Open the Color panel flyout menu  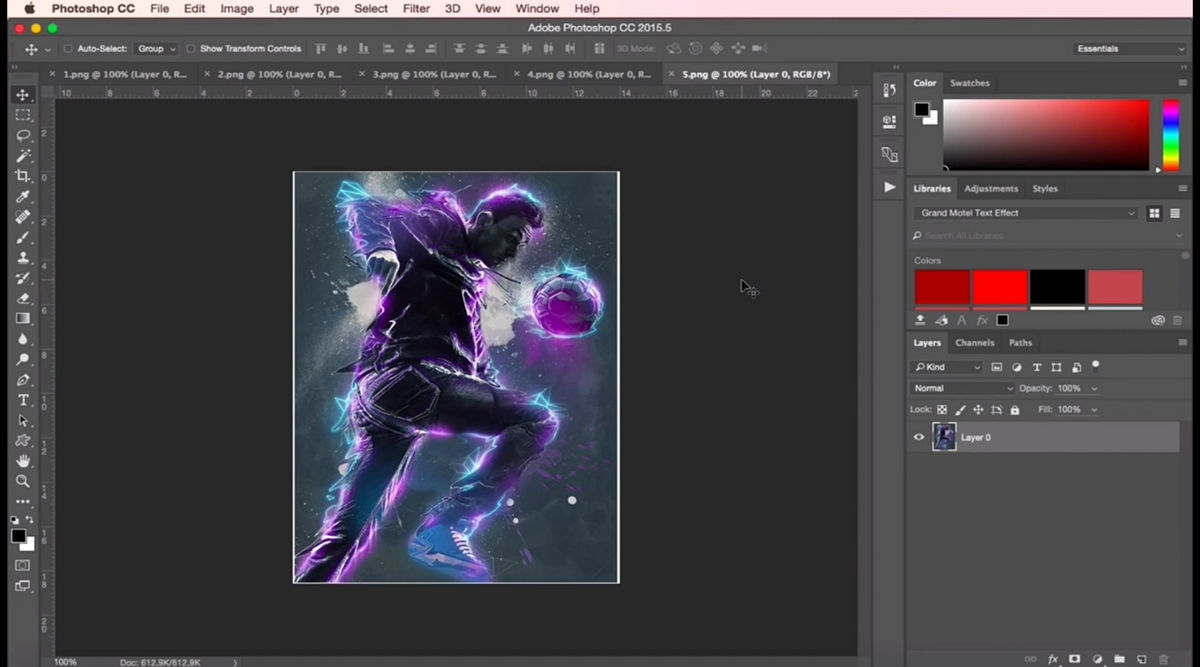coord(1182,83)
